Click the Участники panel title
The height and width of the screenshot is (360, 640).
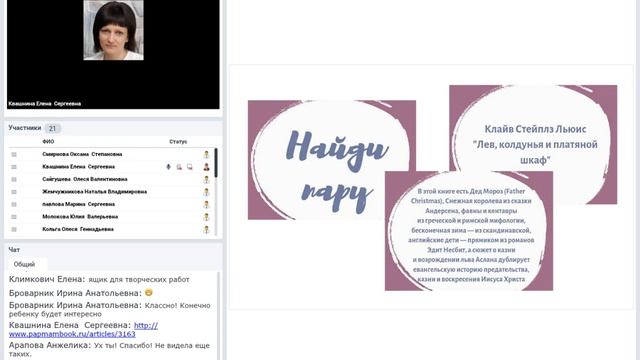25,128
